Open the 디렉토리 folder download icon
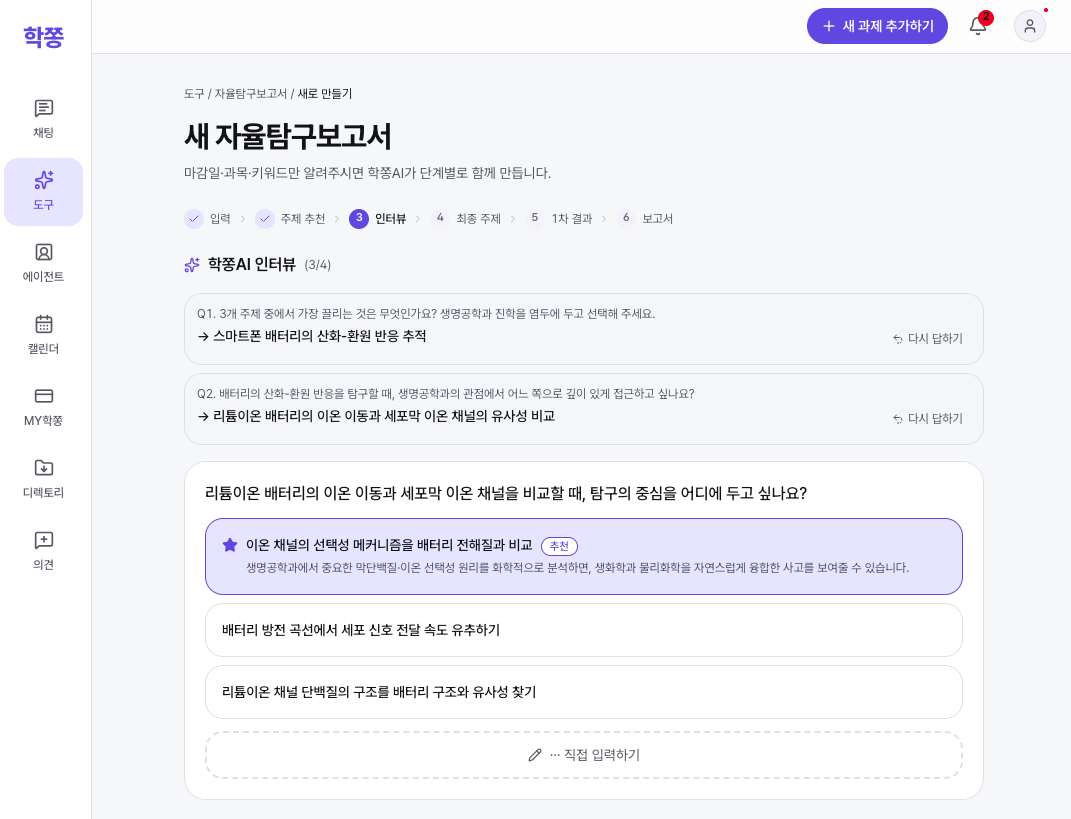Viewport: 1071px width, 819px height. click(x=44, y=468)
